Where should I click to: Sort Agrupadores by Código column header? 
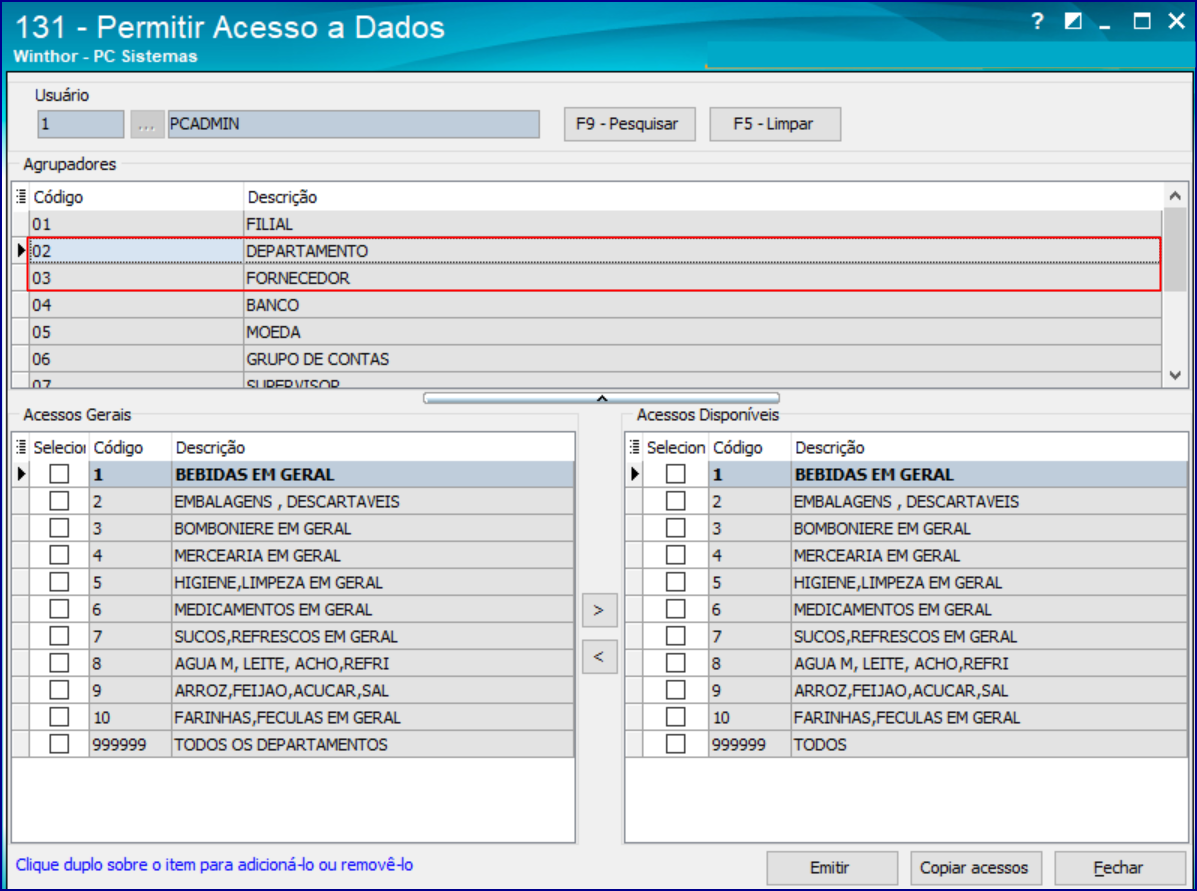[x=136, y=197]
